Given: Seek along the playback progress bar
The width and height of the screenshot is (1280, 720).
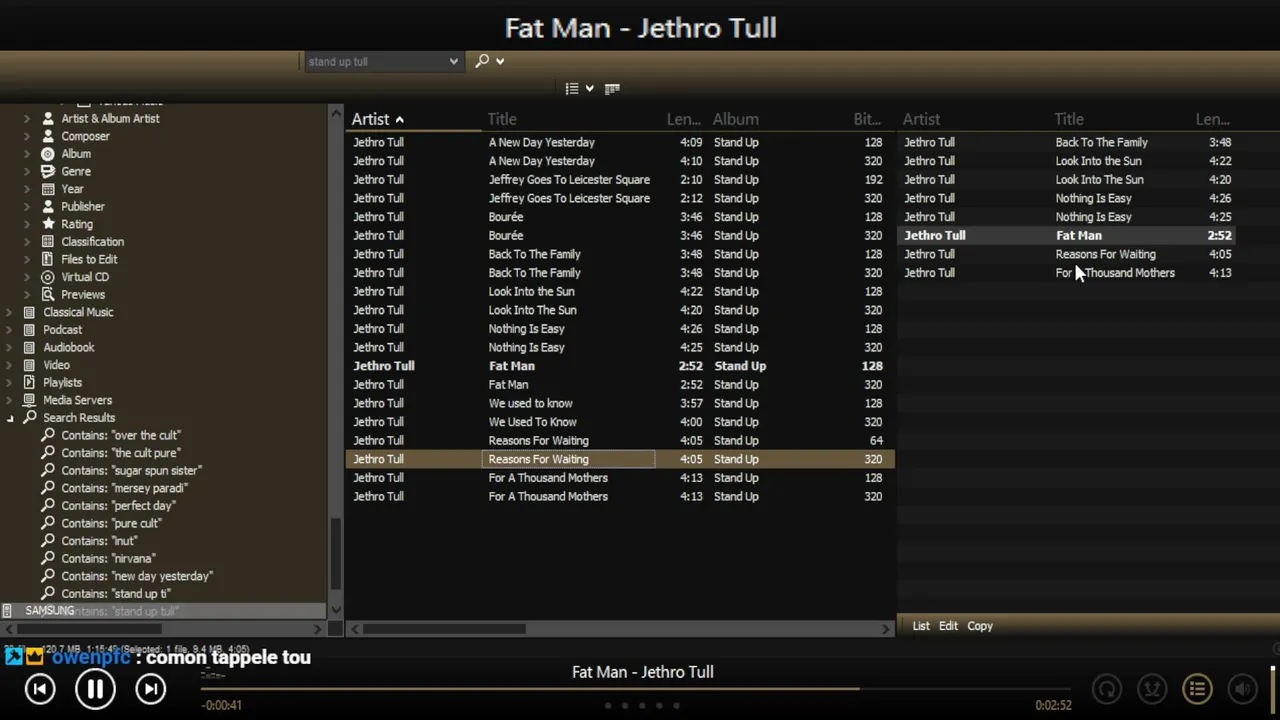Looking at the screenshot, I should pyautogui.click(x=635, y=688).
